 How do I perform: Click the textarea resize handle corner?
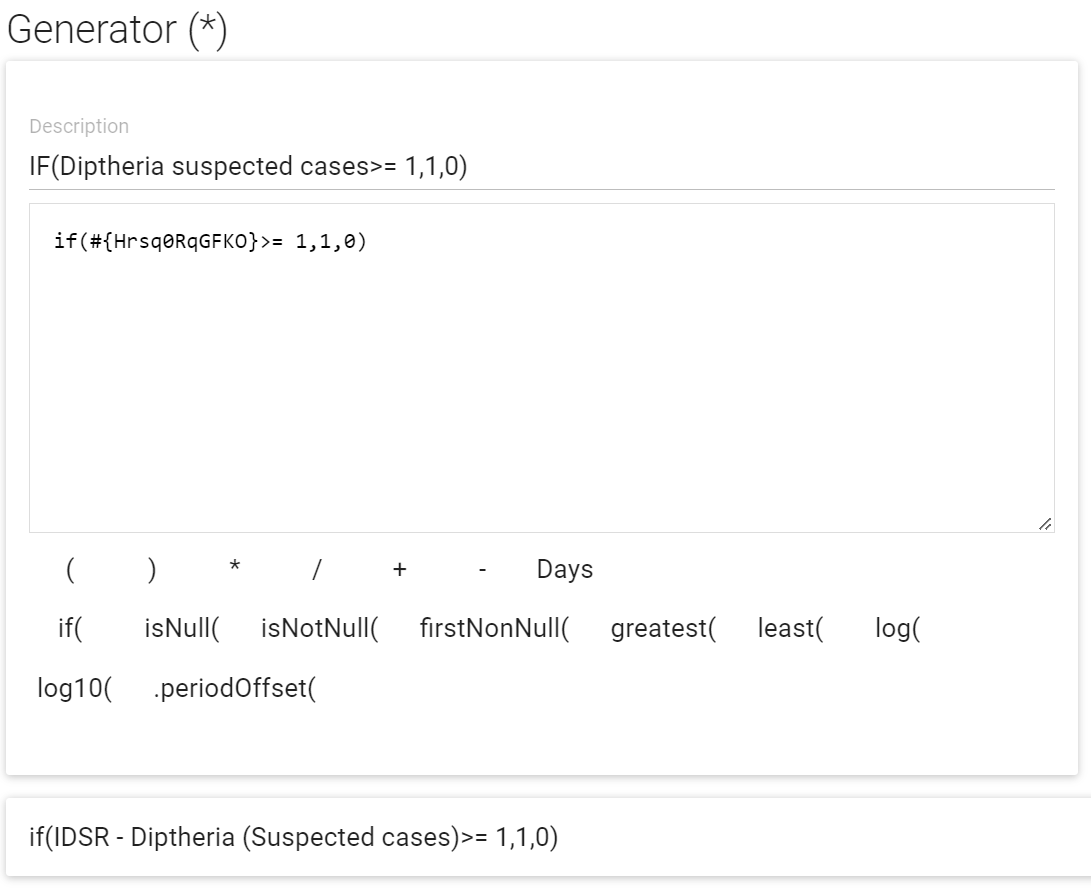pyautogui.click(x=1045, y=525)
